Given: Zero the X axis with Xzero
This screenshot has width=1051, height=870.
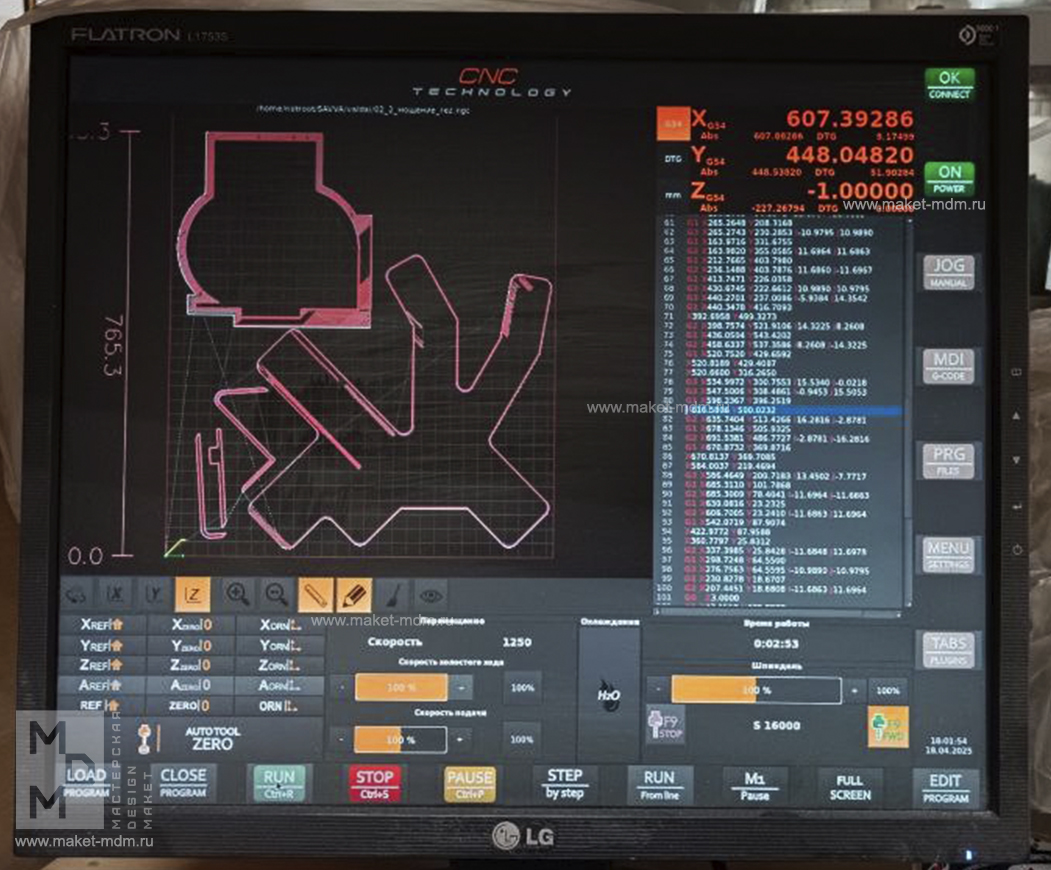Looking at the screenshot, I should [191, 625].
